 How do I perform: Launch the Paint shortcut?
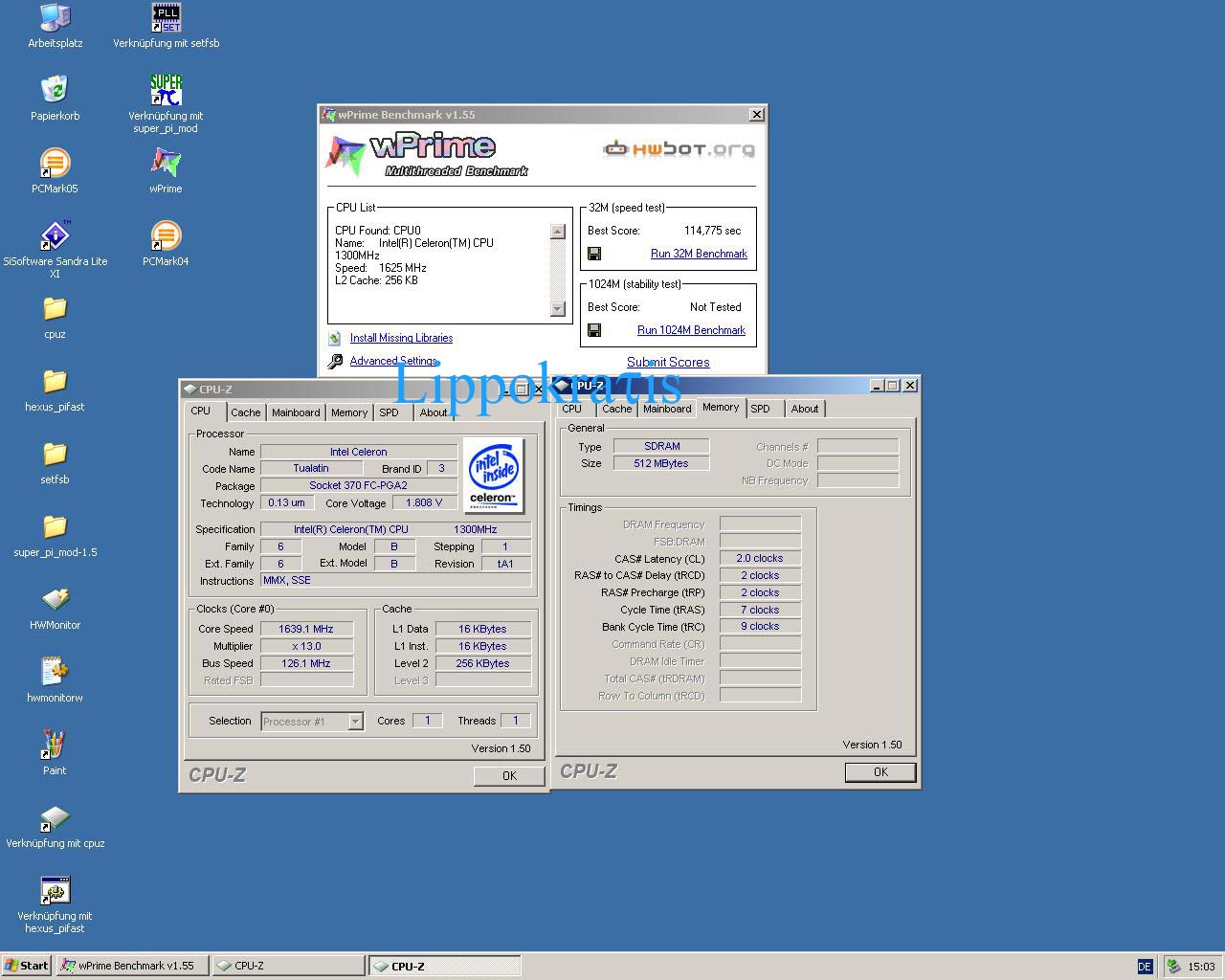pyautogui.click(x=55, y=745)
